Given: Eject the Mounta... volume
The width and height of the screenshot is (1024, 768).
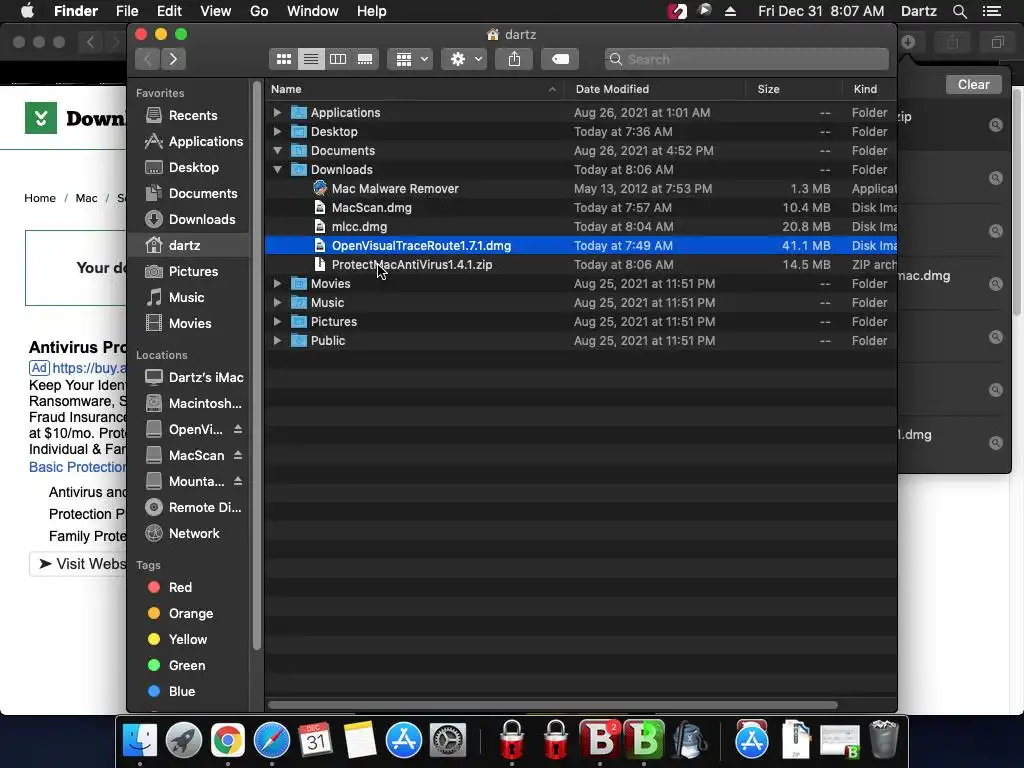Looking at the screenshot, I should click(238, 481).
